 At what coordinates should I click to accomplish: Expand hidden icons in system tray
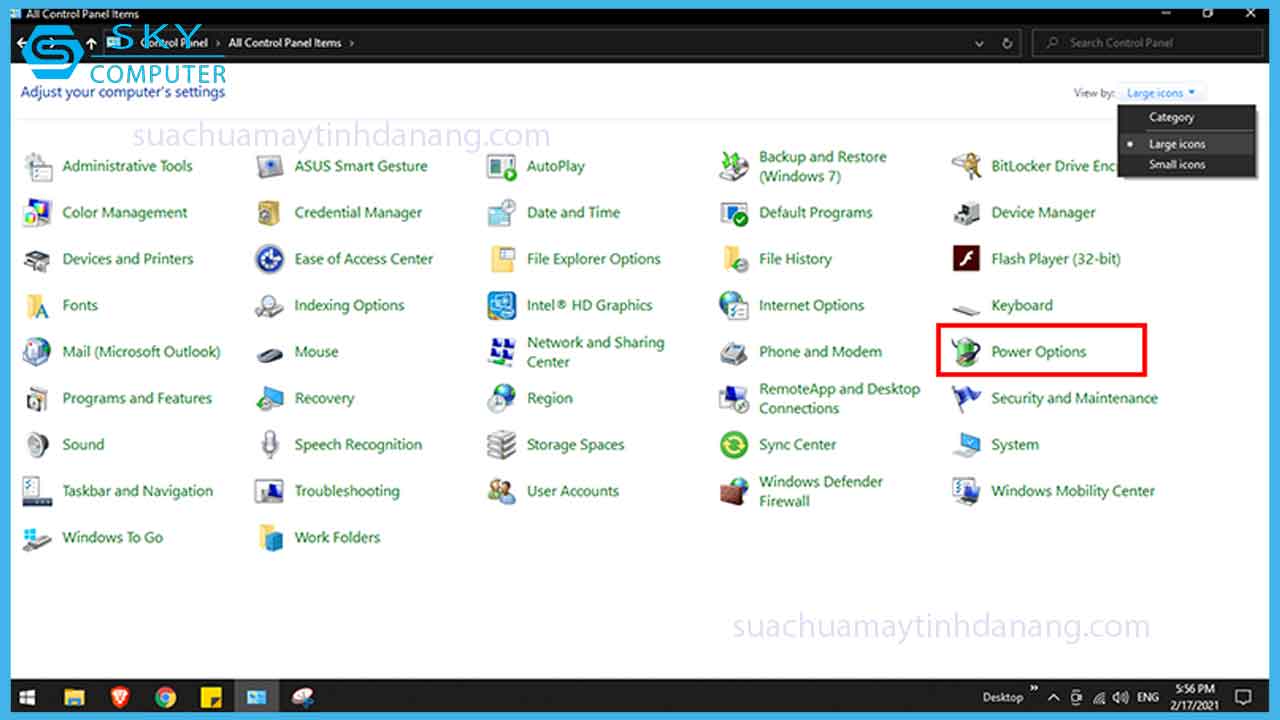coord(1052,696)
